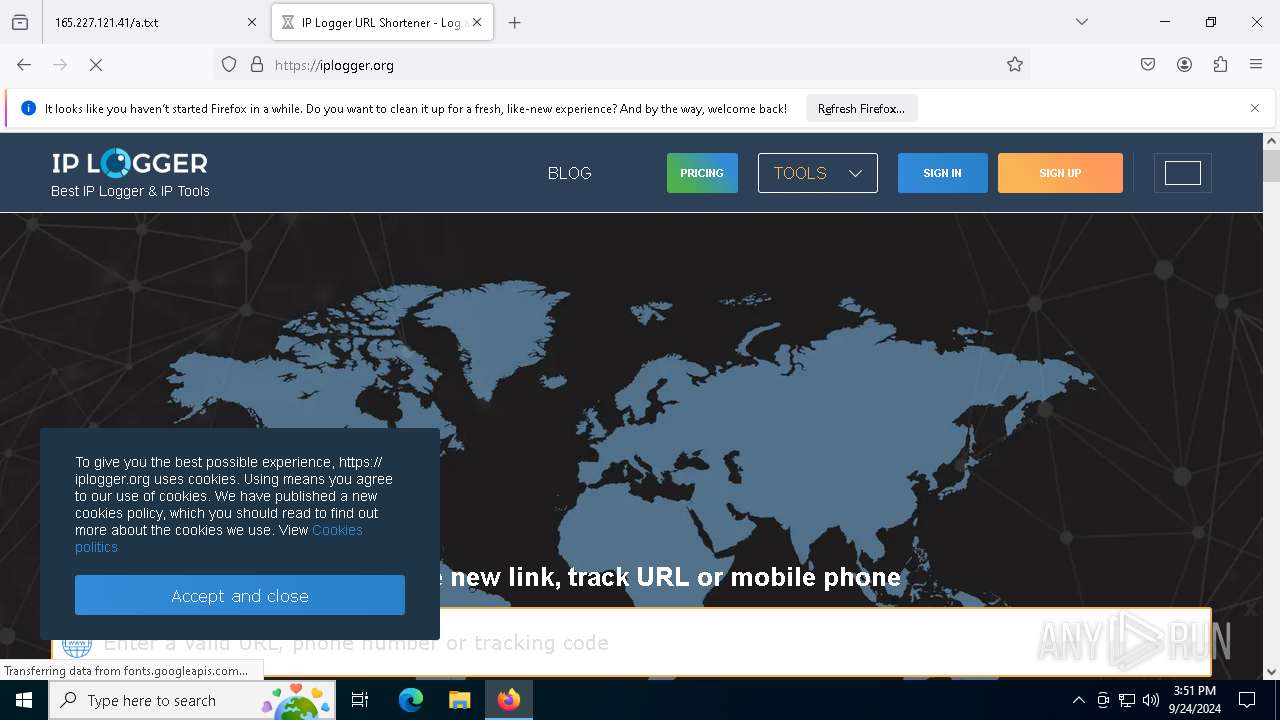Open volume control tray icon
Screen dimensions: 1280x720
(x=1151, y=700)
